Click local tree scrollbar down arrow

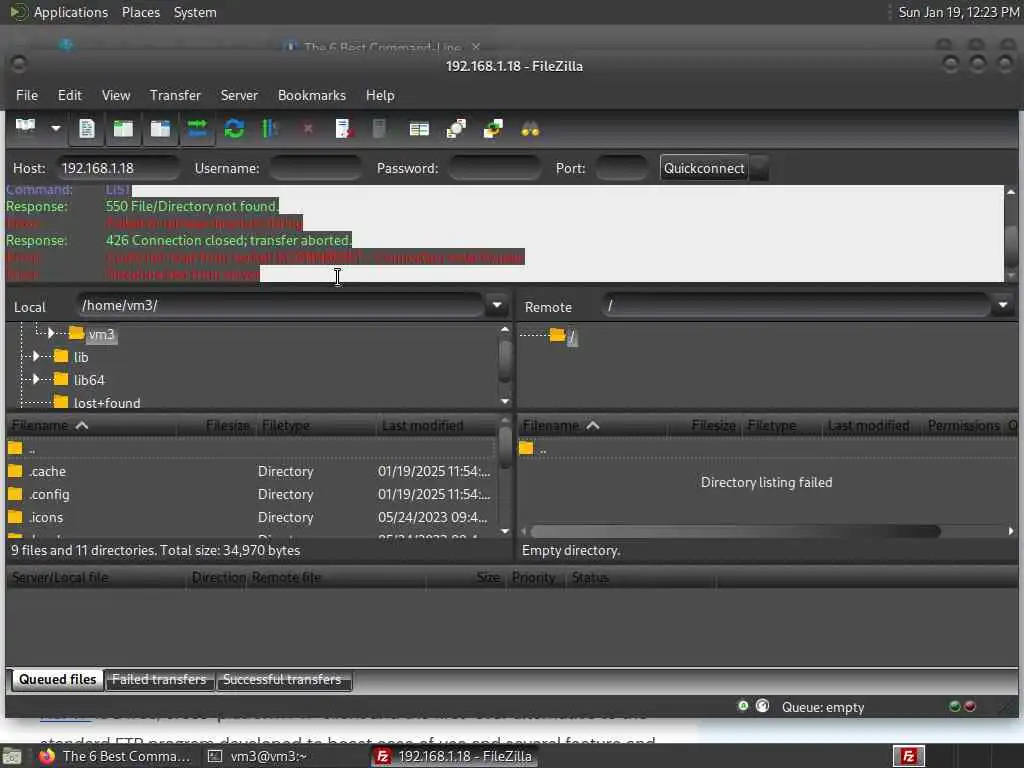click(x=505, y=401)
